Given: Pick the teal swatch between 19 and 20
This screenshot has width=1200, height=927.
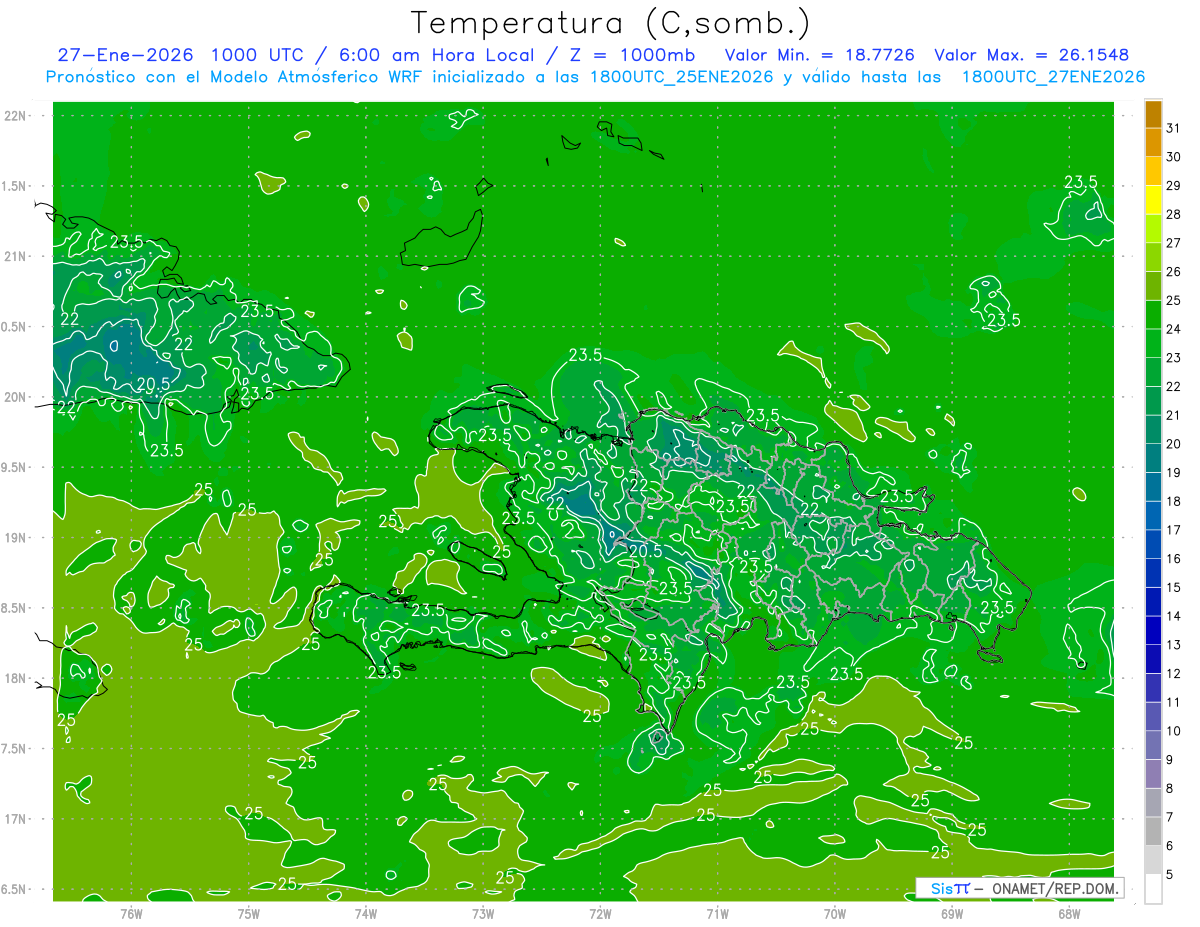Looking at the screenshot, I should 1154,459.
